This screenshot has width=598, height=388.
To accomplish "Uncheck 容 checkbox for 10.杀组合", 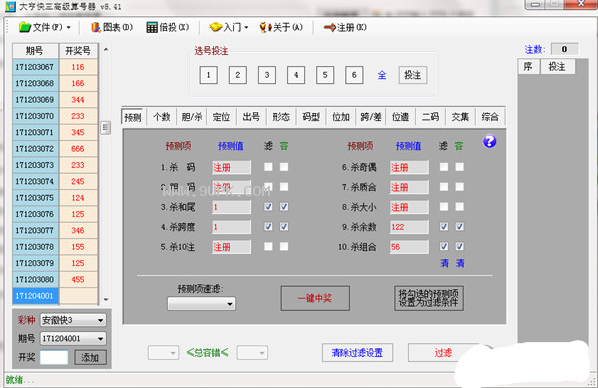I will 460,246.
